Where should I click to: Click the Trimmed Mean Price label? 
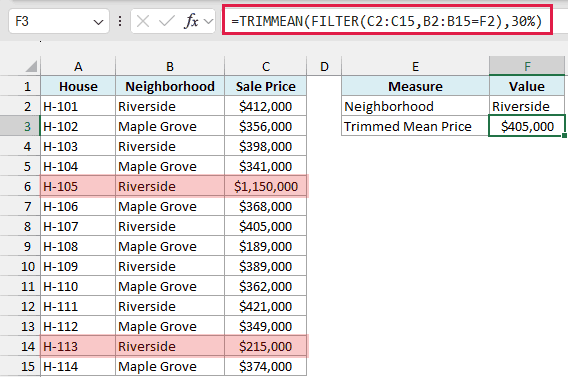[x=415, y=126]
